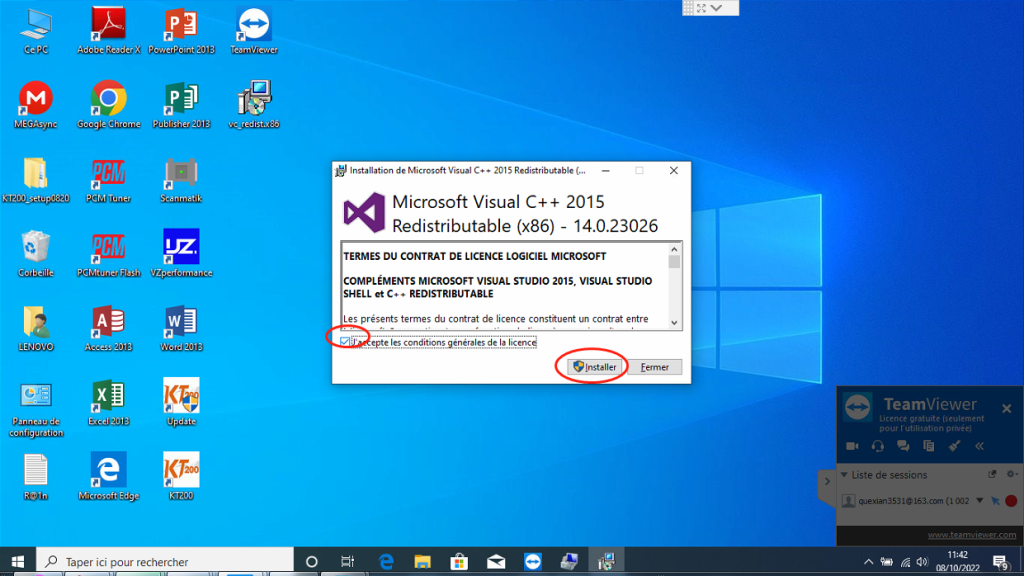Select Microsoft Edge desktop shortcut

[x=108, y=477]
